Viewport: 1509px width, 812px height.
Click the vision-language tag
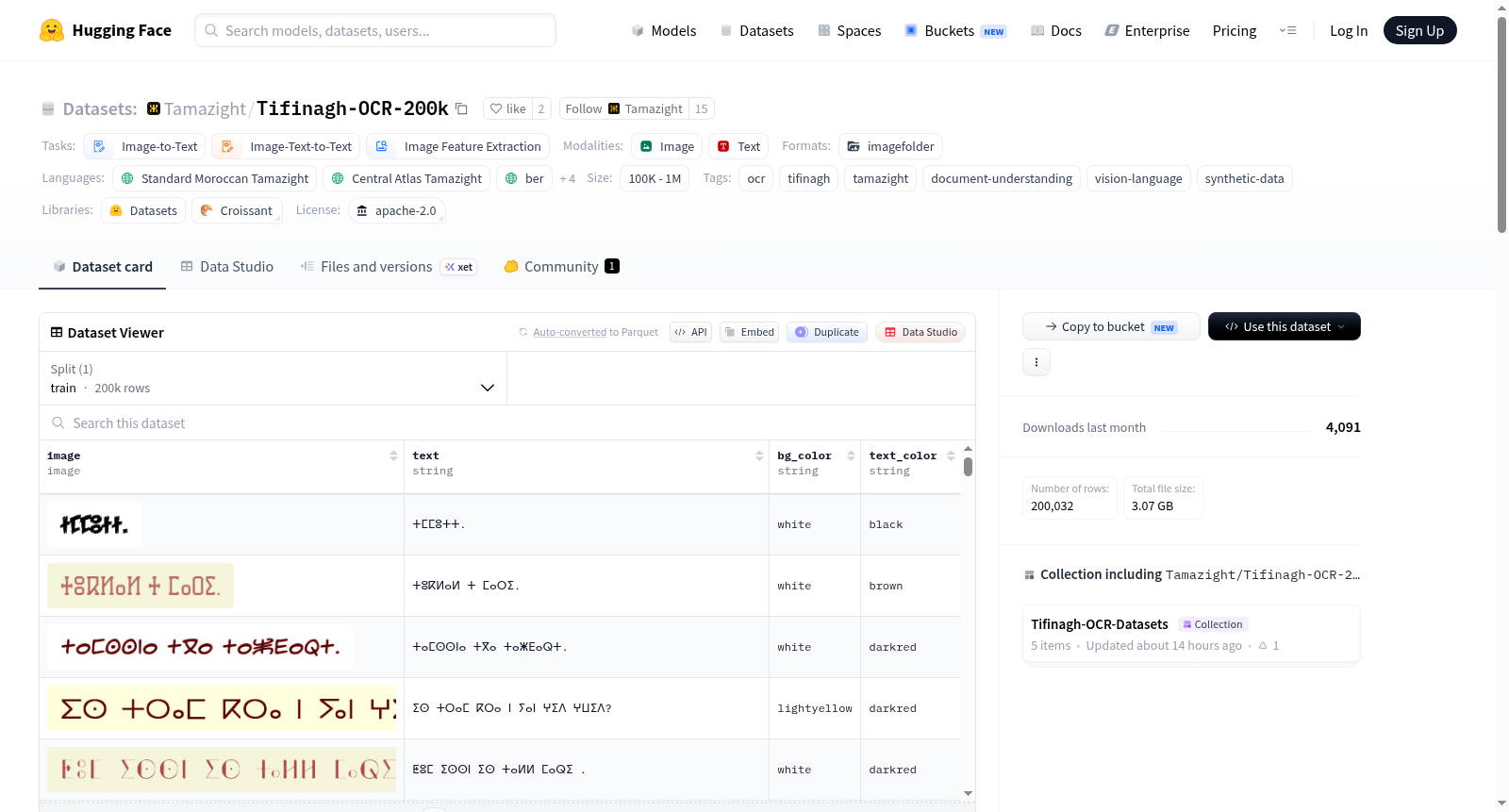point(1138,178)
